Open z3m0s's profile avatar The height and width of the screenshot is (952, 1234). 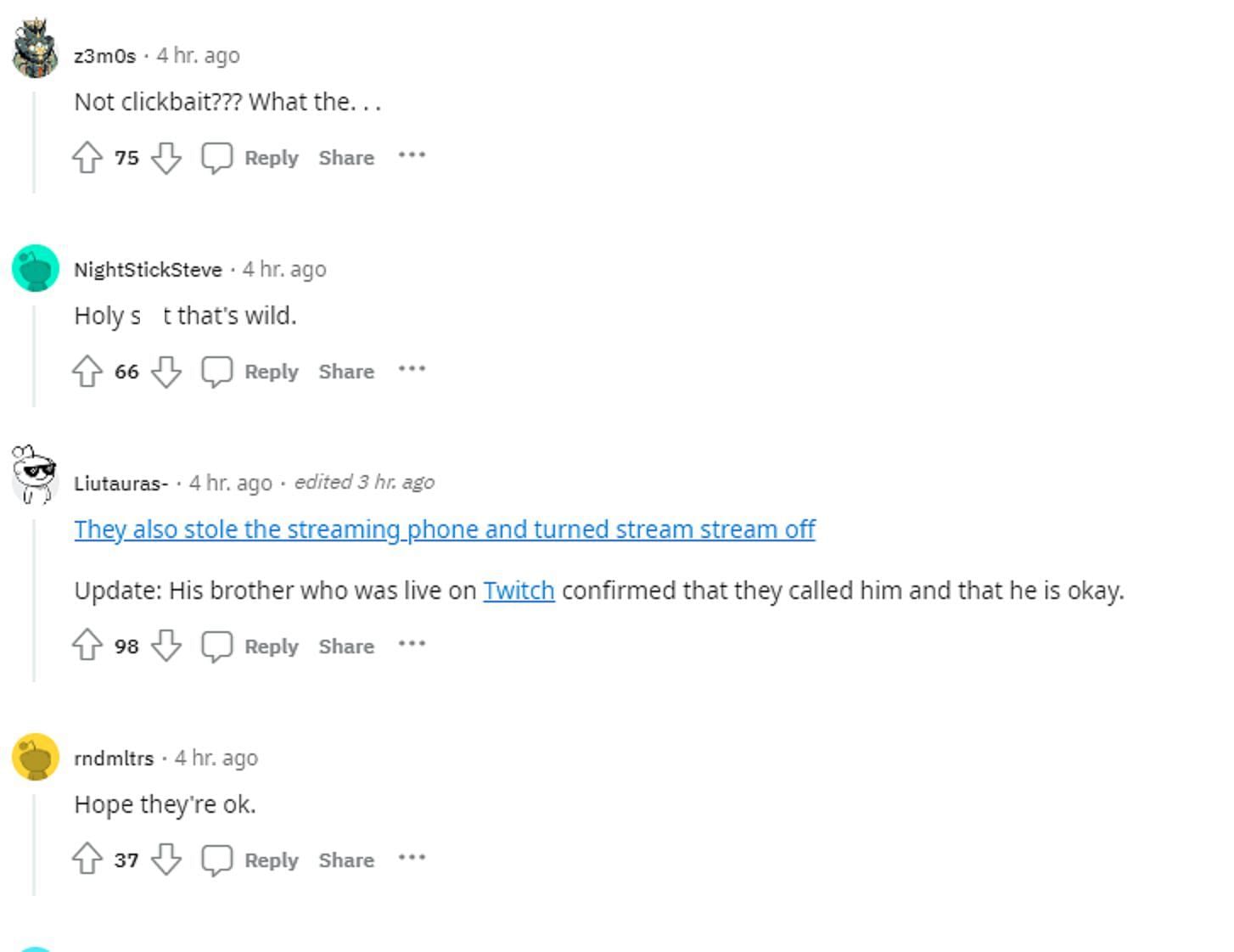coord(35,49)
